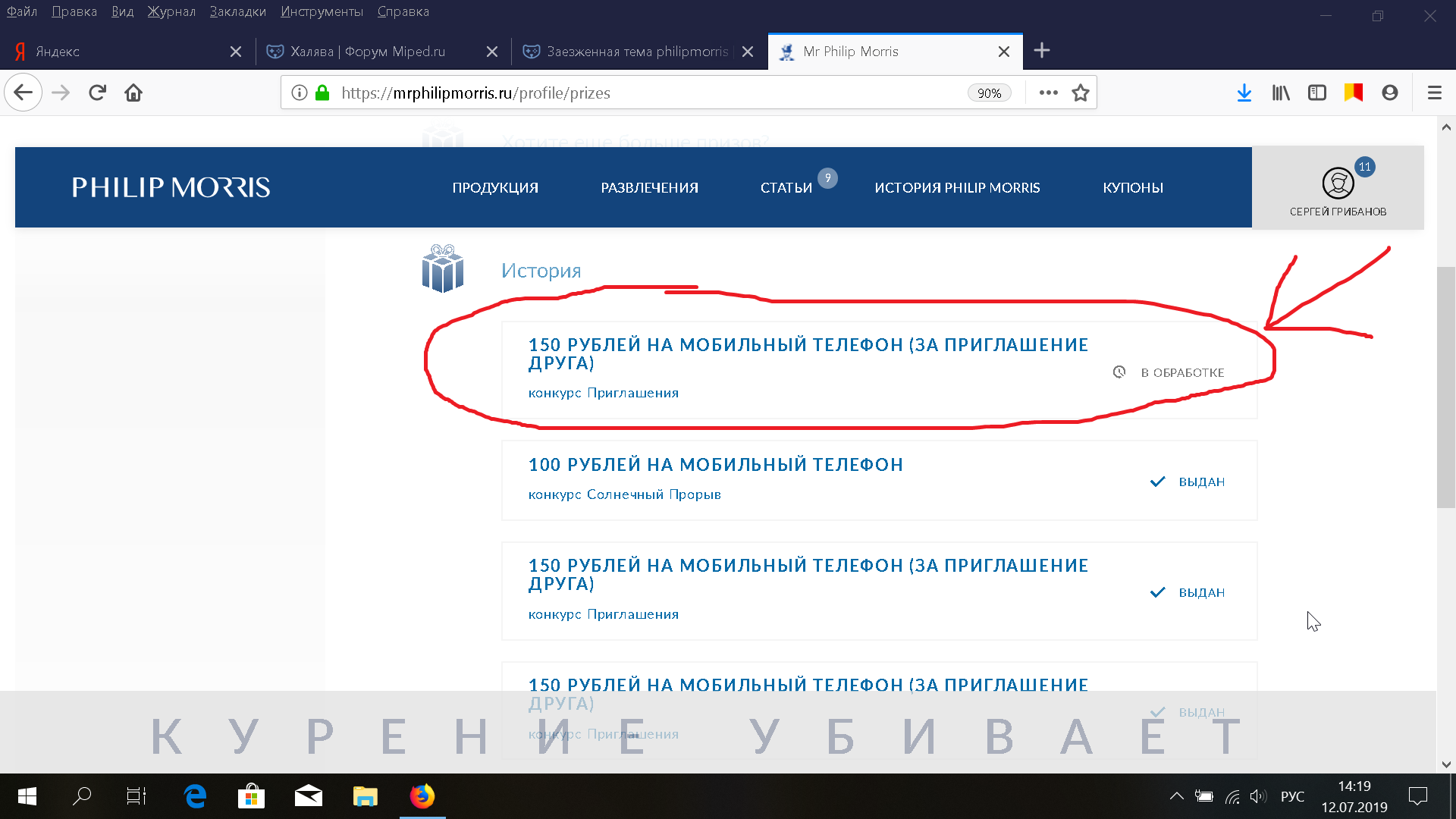Open the Файл menu

point(22,11)
